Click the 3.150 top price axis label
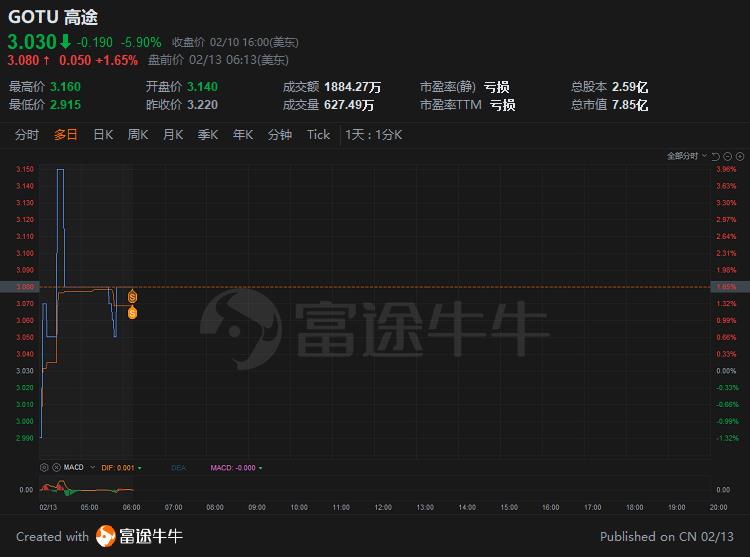Viewport: 750px width, 557px height. pos(25,169)
